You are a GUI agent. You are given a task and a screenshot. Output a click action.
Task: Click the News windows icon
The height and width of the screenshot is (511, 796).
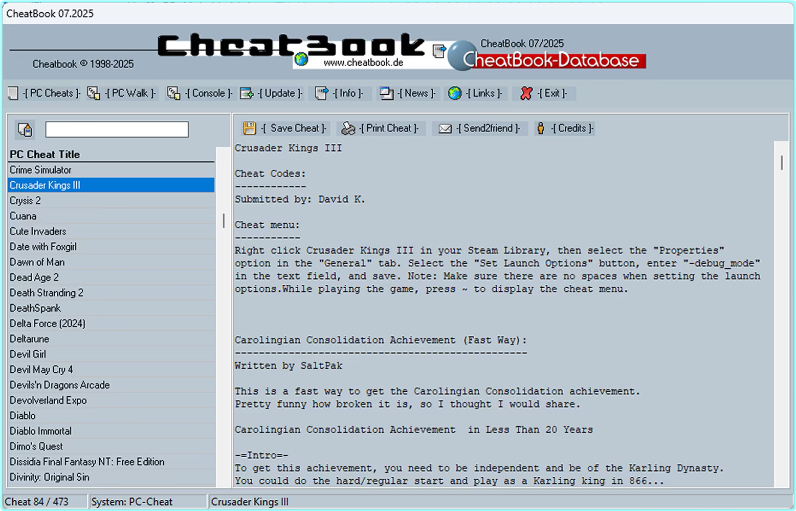(387, 93)
